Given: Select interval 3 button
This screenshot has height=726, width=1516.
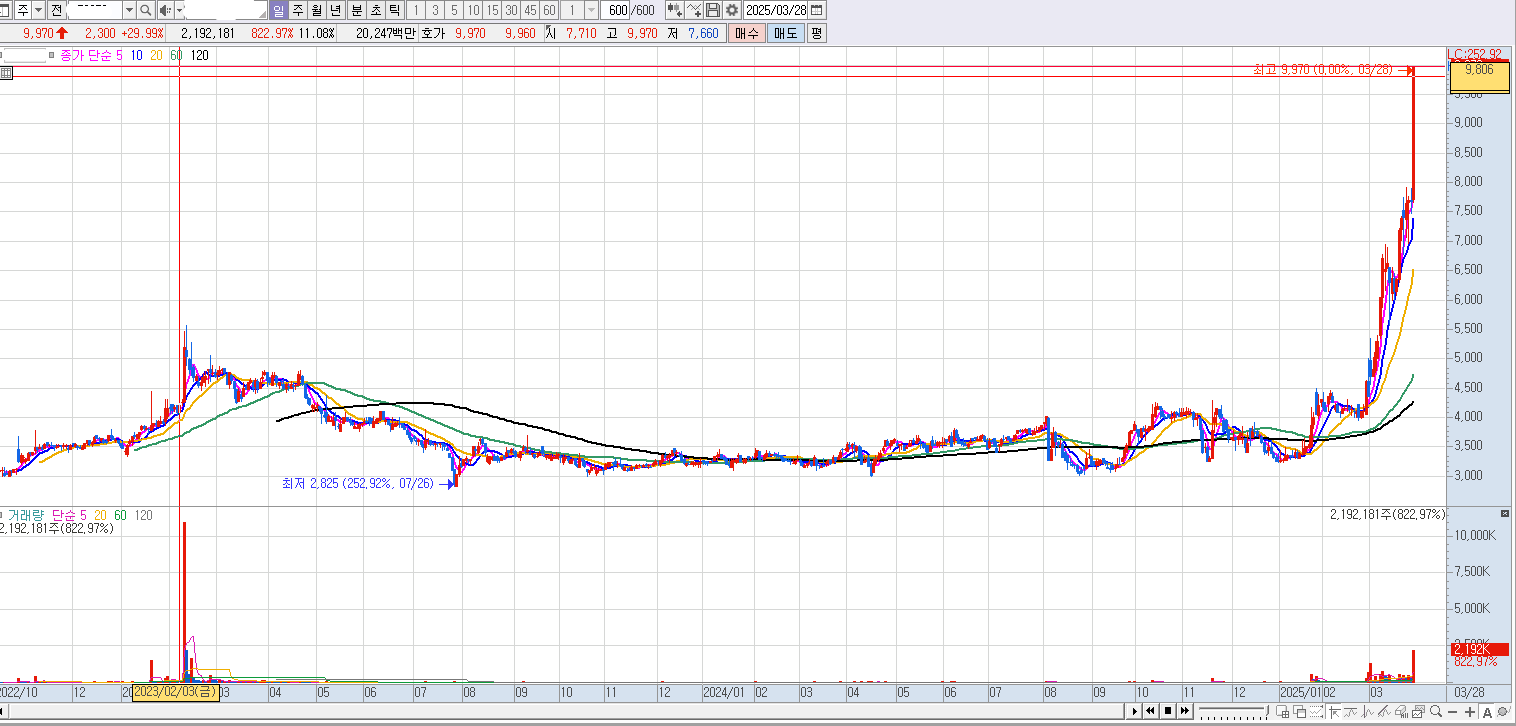Looking at the screenshot, I should (x=435, y=10).
